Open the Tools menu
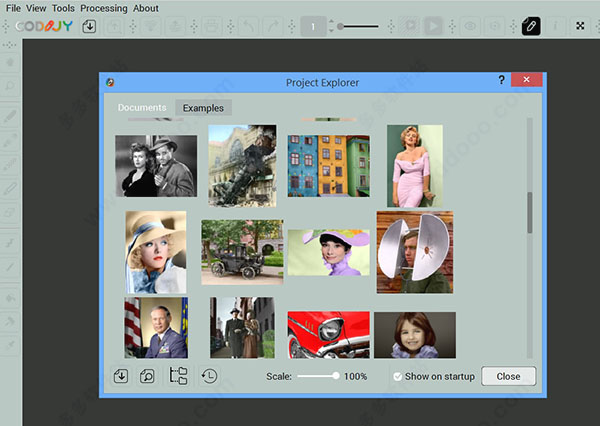Image resolution: width=600 pixels, height=426 pixels. (63, 8)
